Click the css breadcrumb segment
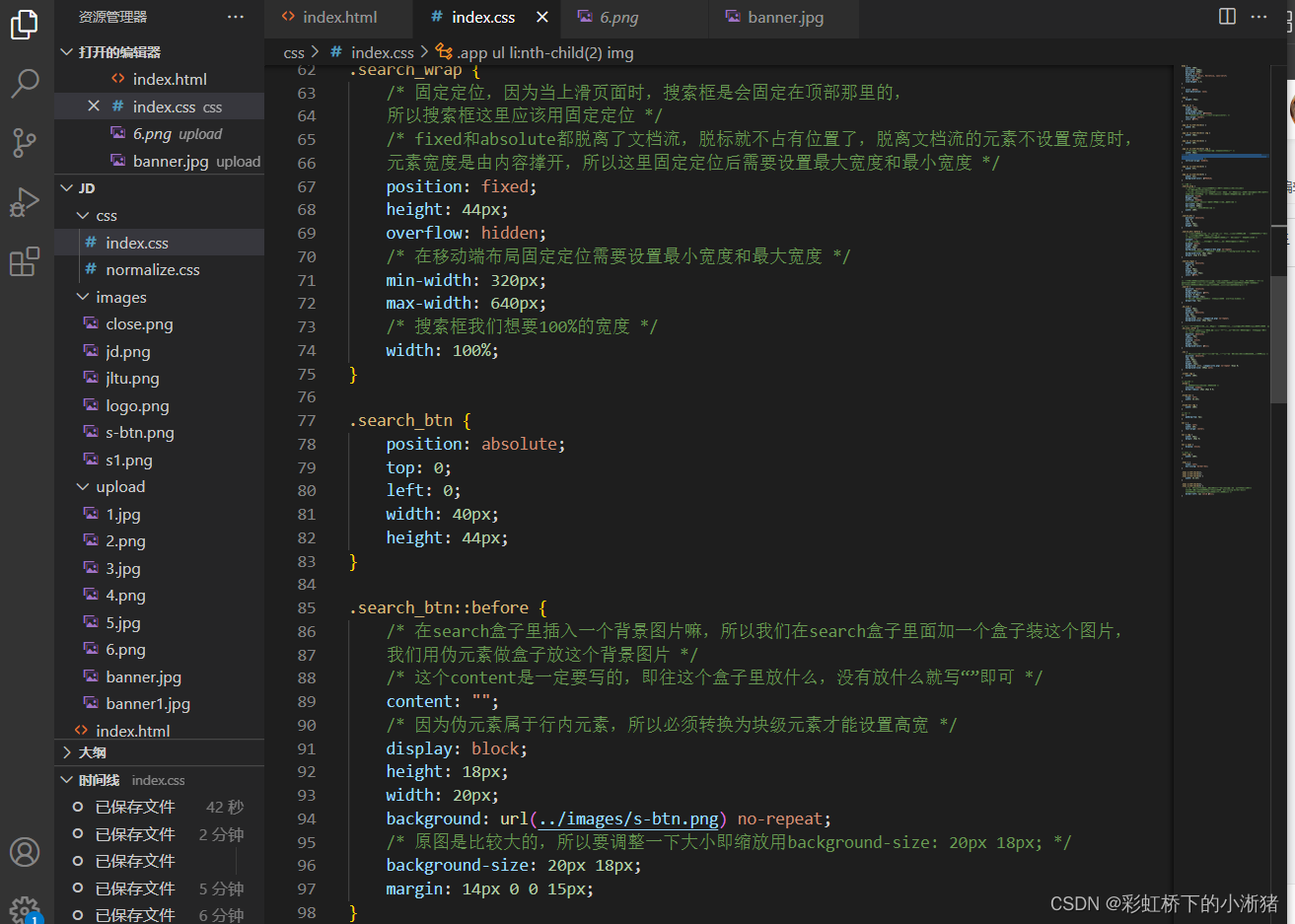The width and height of the screenshot is (1295, 924). (294, 52)
